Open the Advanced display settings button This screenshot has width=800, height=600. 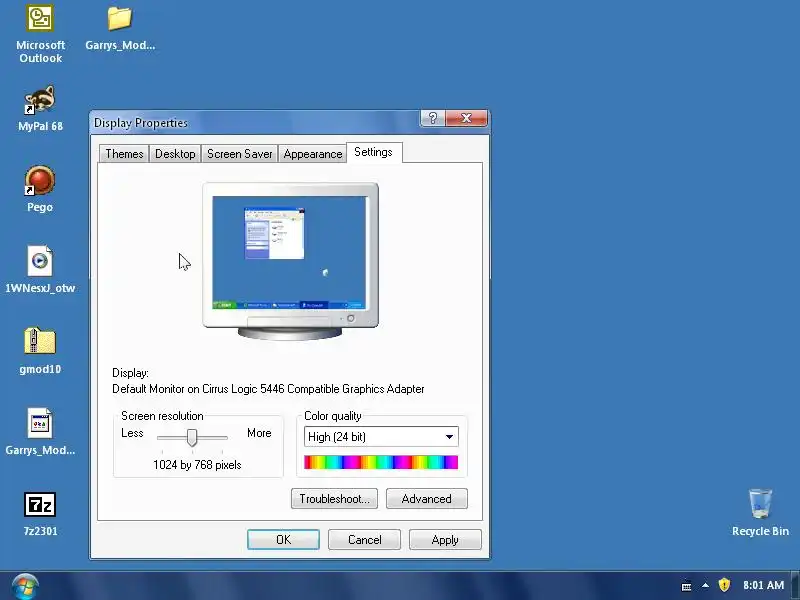pos(427,498)
